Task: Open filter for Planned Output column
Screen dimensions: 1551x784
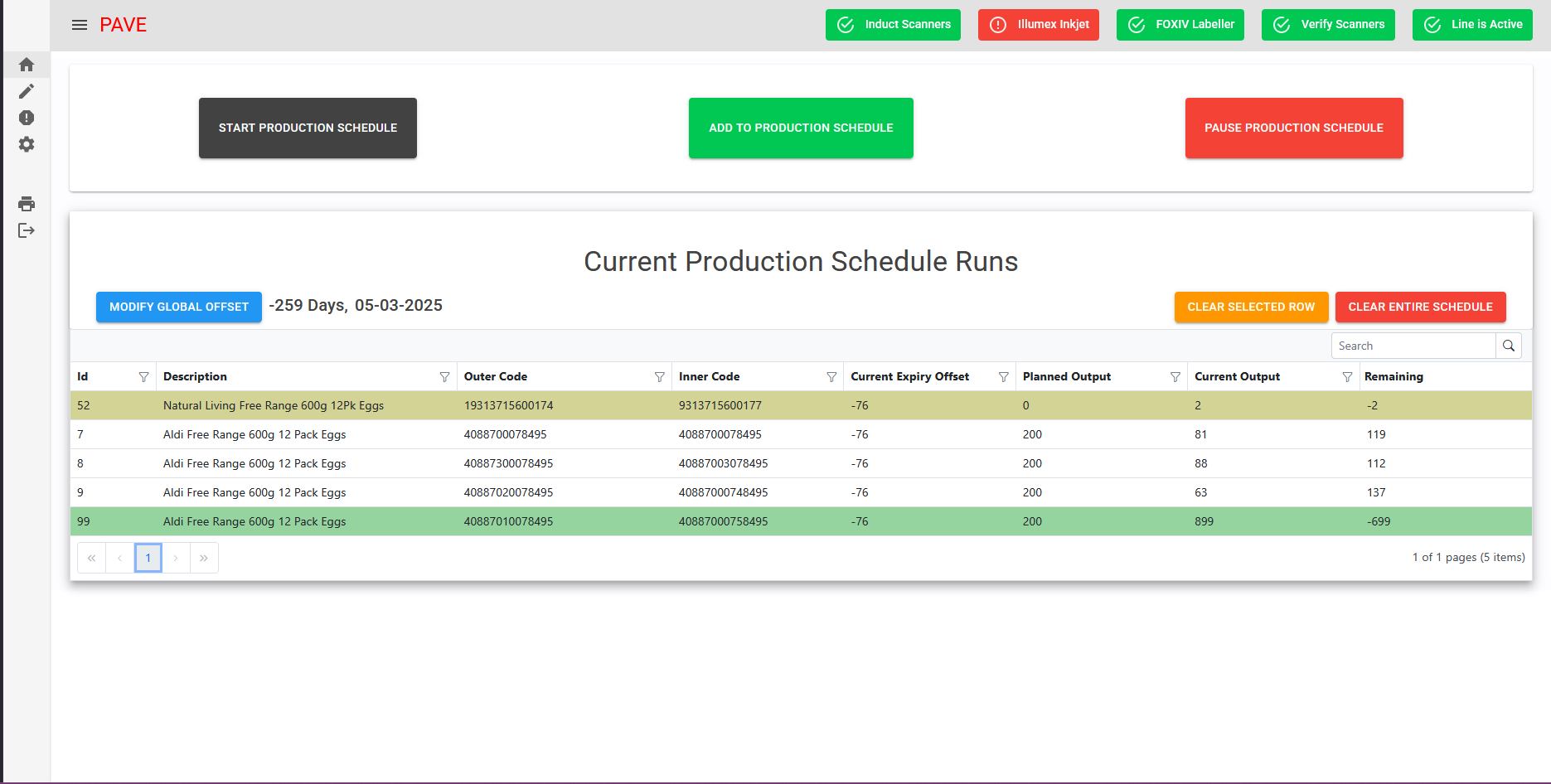Action: pyautogui.click(x=1175, y=377)
